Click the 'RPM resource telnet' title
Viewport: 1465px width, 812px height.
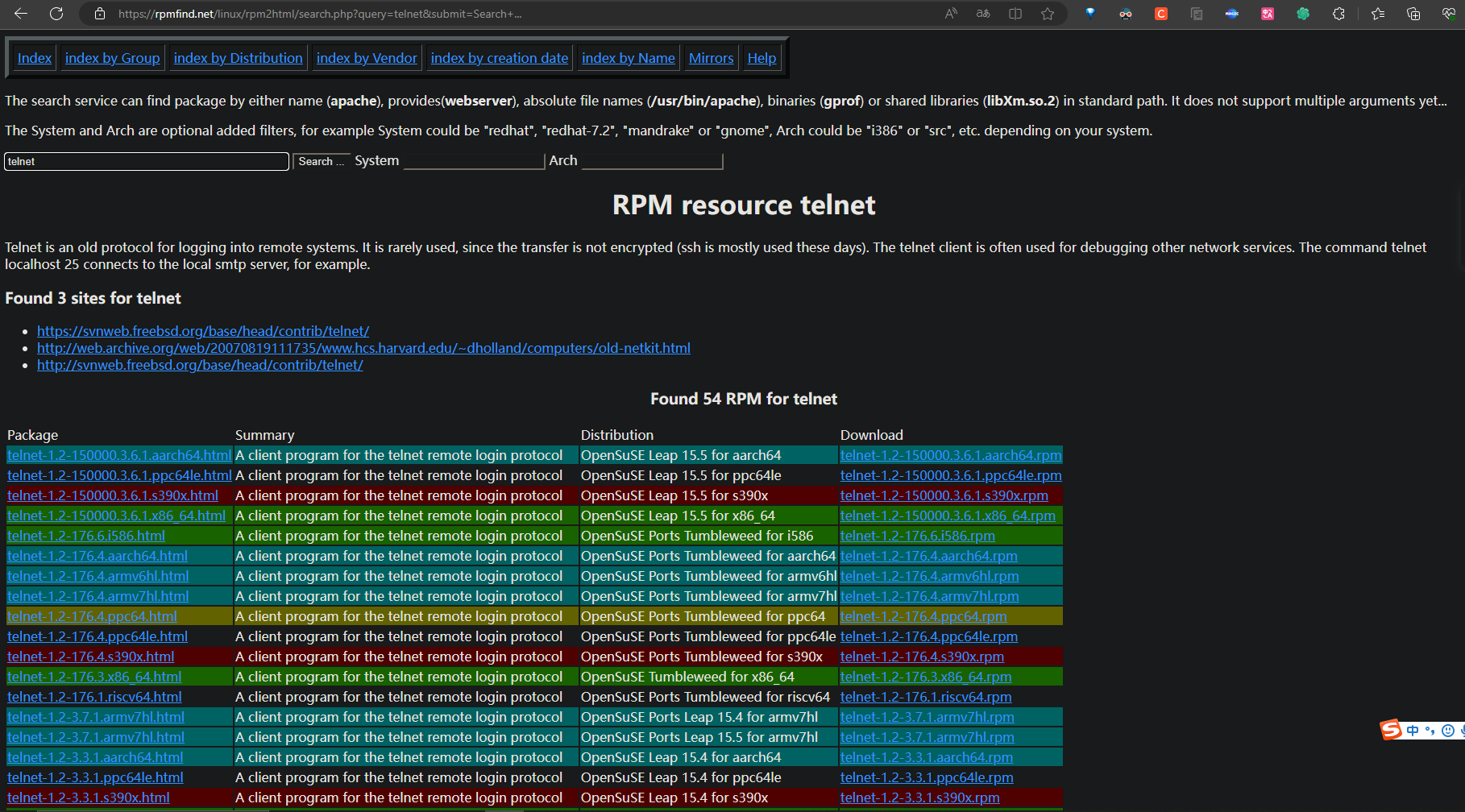(744, 205)
